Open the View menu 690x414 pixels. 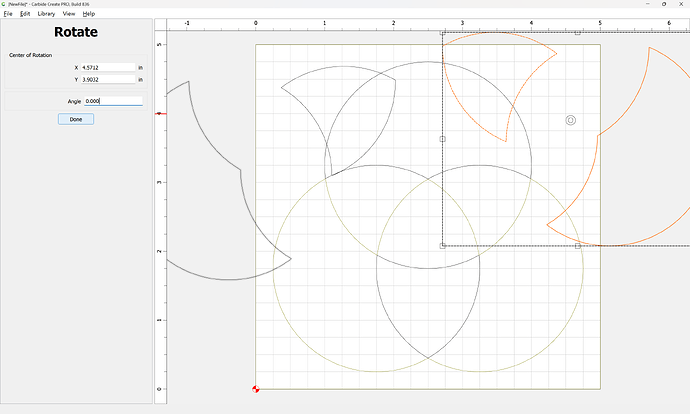point(69,14)
